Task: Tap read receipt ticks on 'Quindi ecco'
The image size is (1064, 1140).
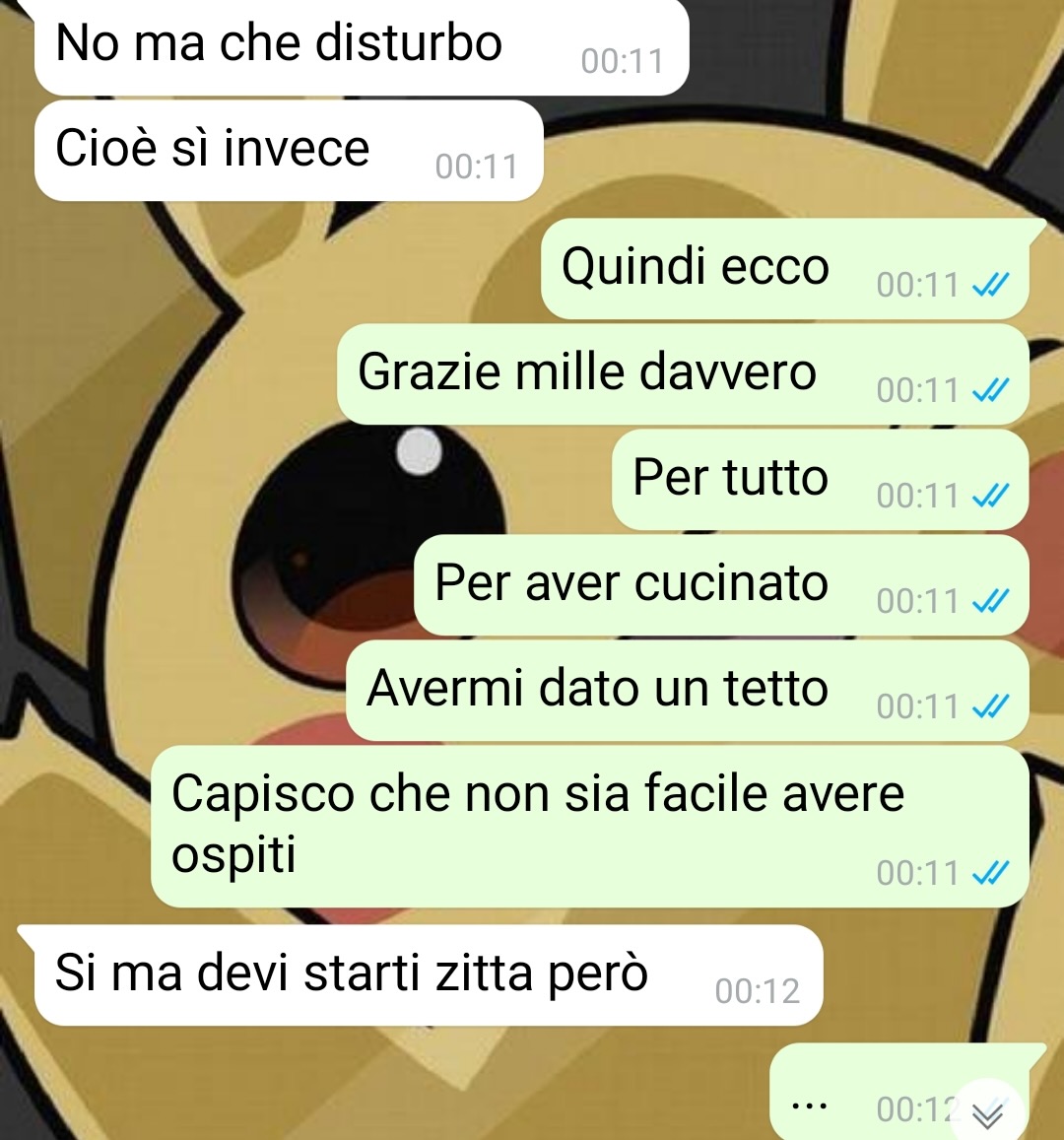Action: click(x=990, y=285)
